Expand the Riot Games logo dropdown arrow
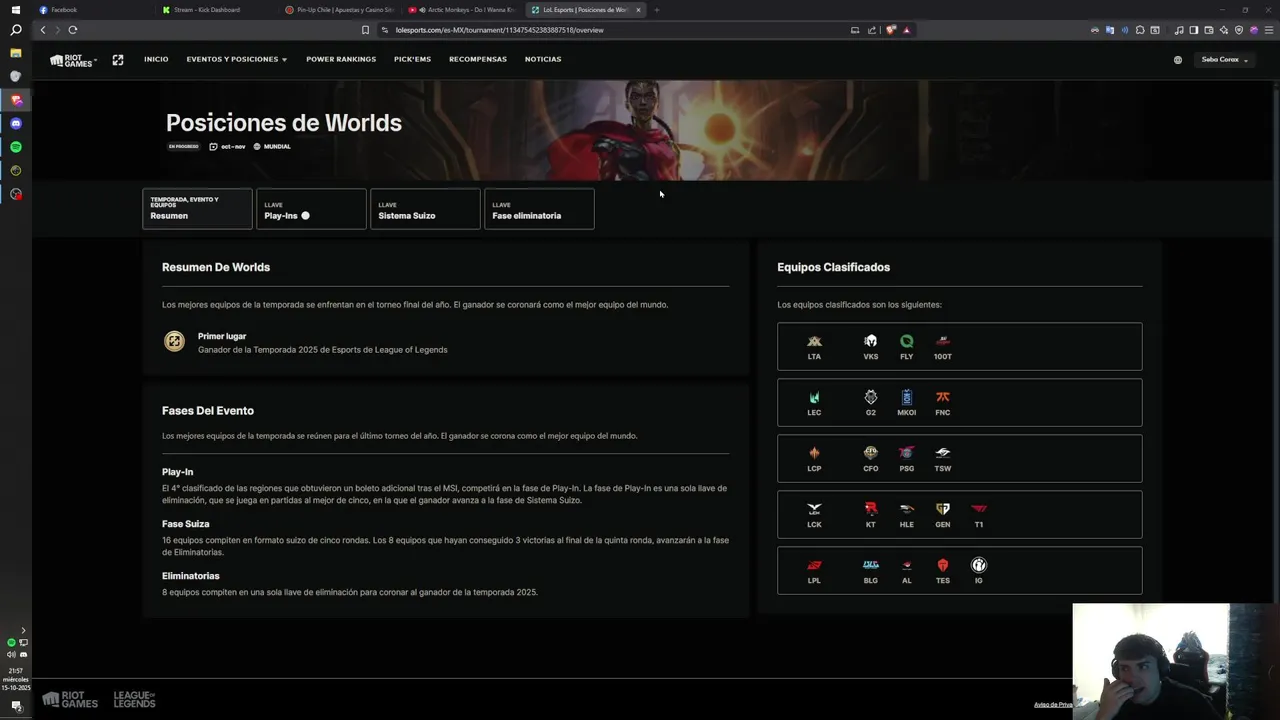 pos(96,62)
